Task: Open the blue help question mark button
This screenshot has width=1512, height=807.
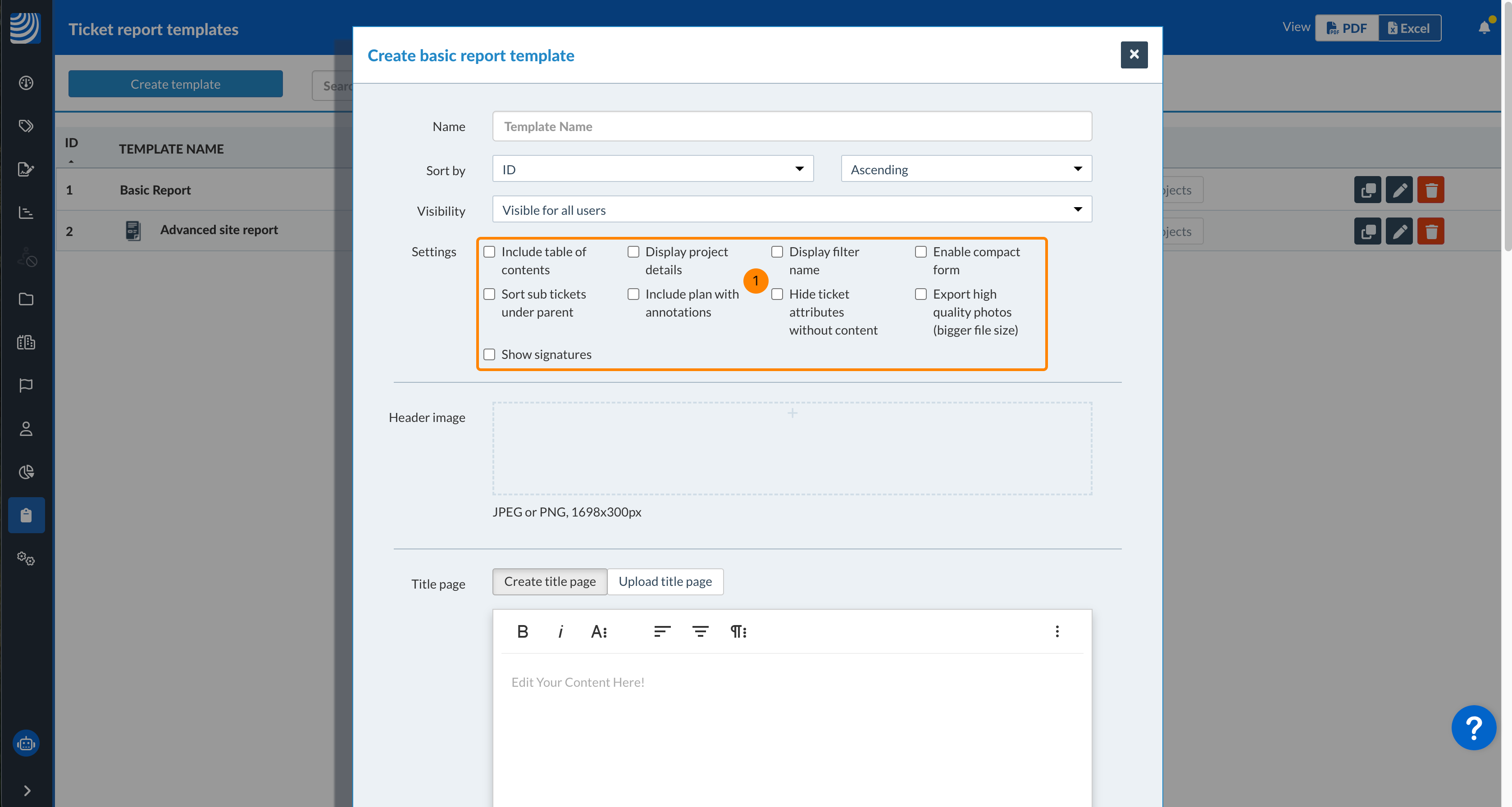Action: tap(1473, 727)
